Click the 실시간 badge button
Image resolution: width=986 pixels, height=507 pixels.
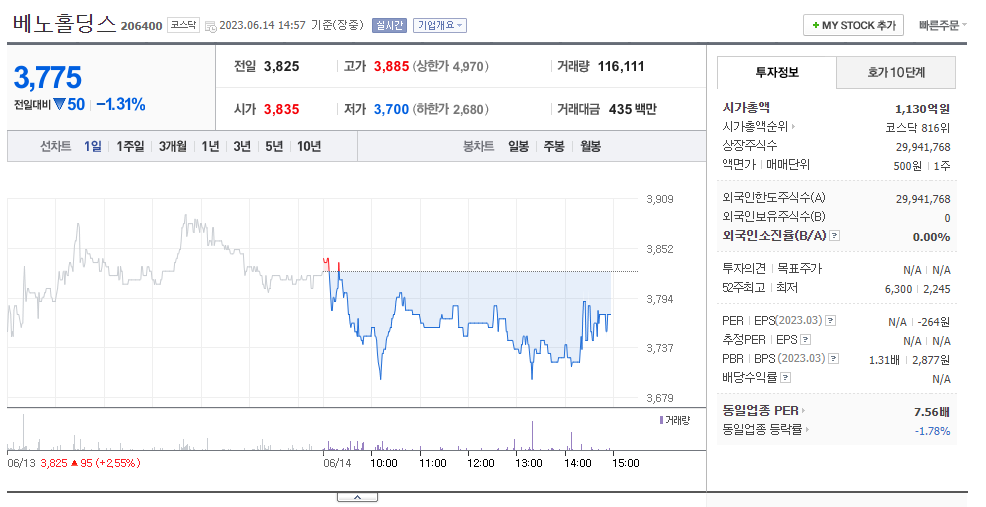click(389, 25)
